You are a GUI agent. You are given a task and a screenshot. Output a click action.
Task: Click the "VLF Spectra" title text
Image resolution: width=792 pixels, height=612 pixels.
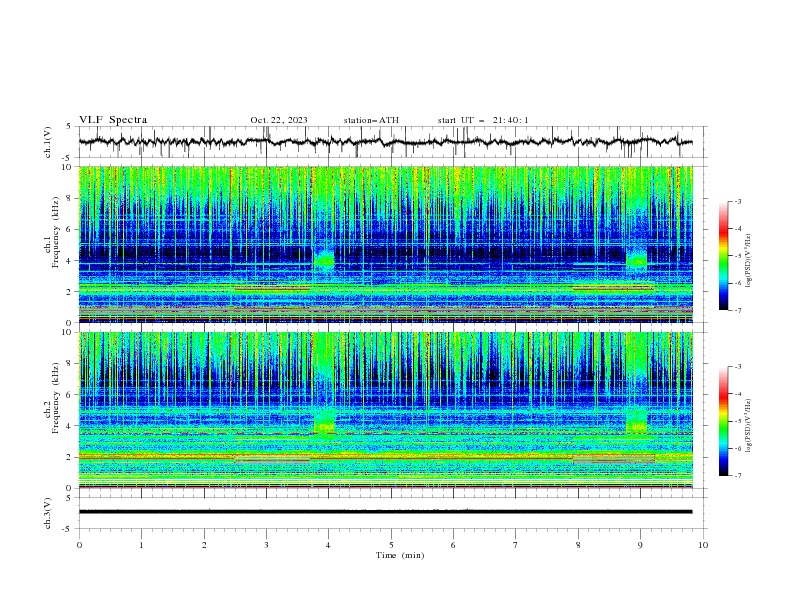click(113, 120)
